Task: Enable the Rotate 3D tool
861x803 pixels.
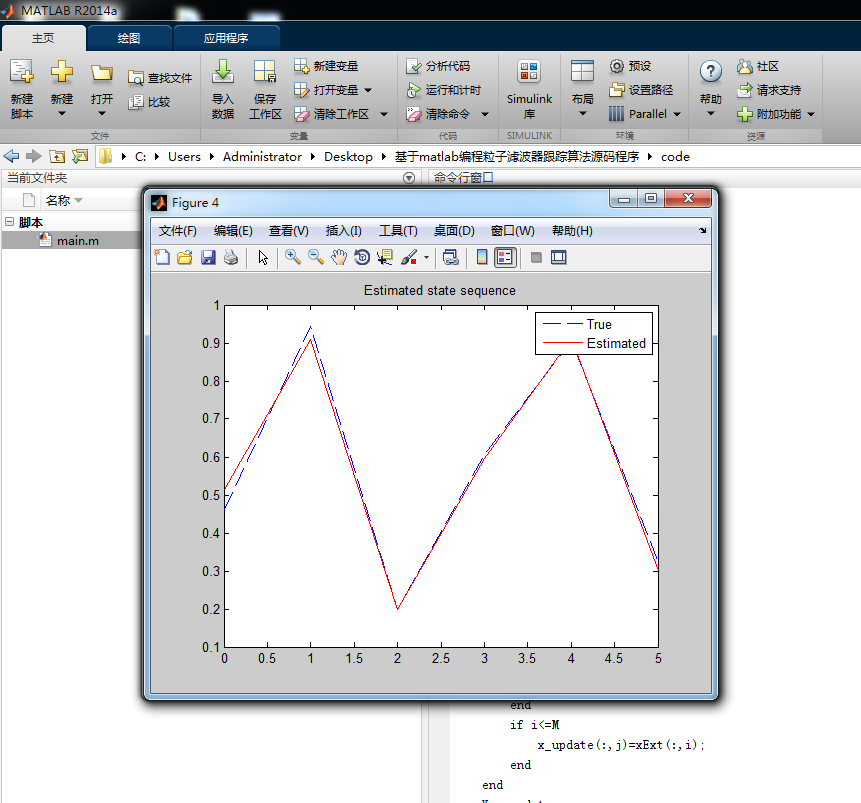Action: pos(362,257)
